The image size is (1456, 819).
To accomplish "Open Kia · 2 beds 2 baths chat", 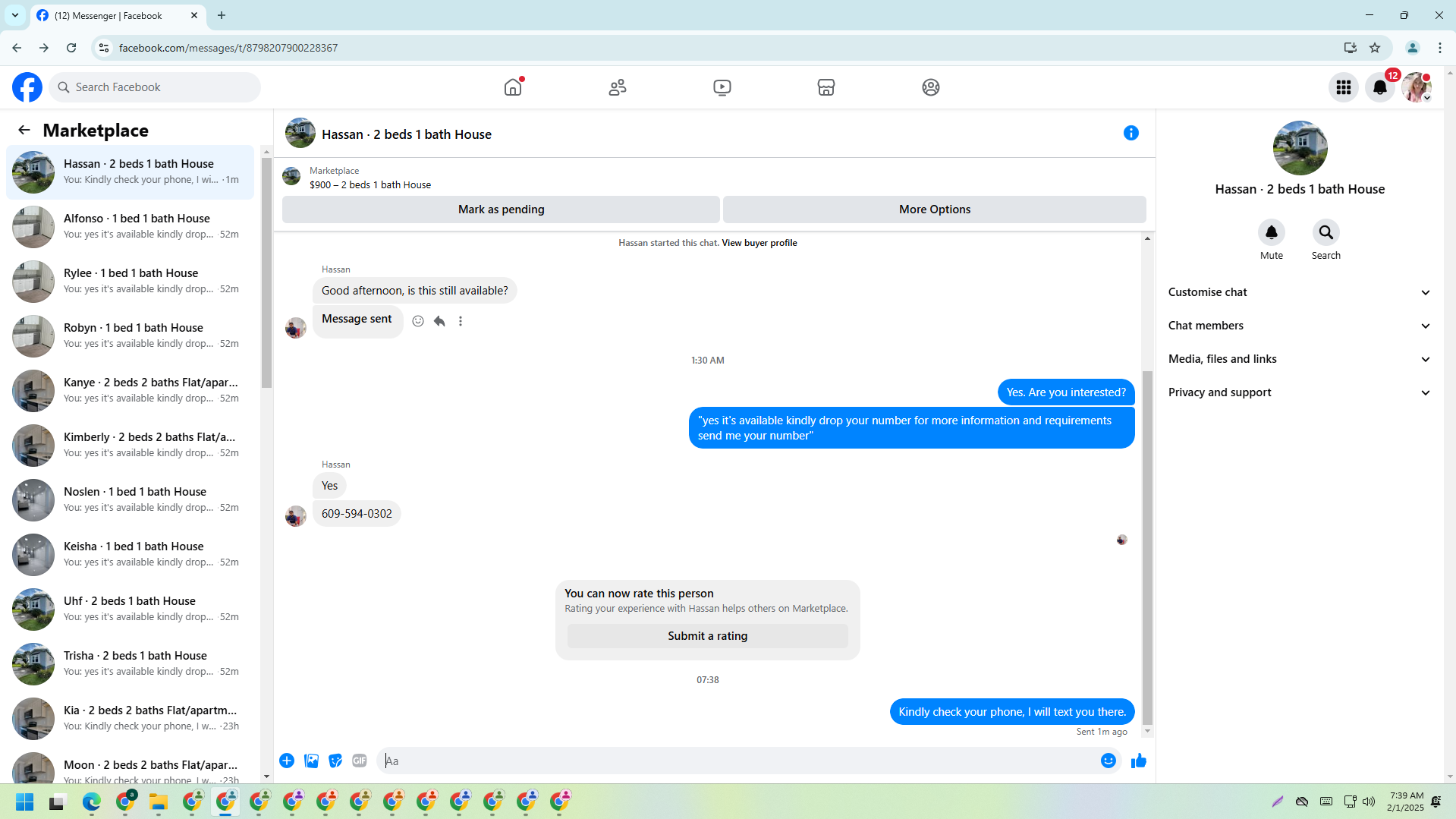I will click(x=130, y=719).
